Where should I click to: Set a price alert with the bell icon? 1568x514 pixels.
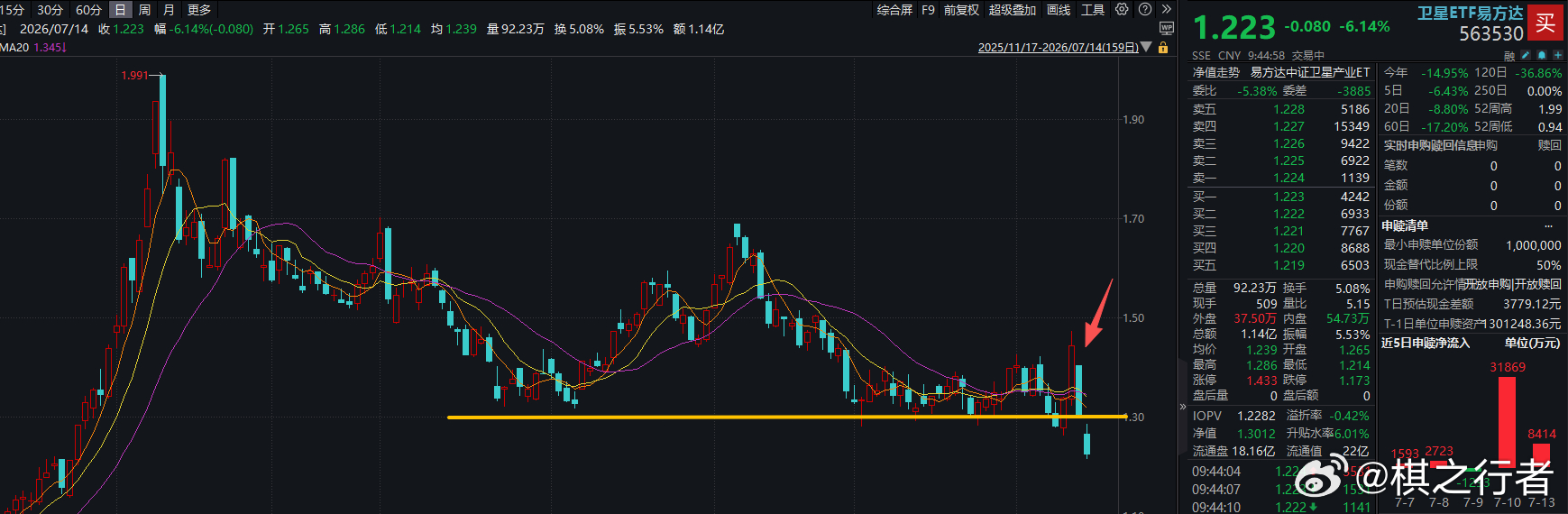tap(1542, 55)
